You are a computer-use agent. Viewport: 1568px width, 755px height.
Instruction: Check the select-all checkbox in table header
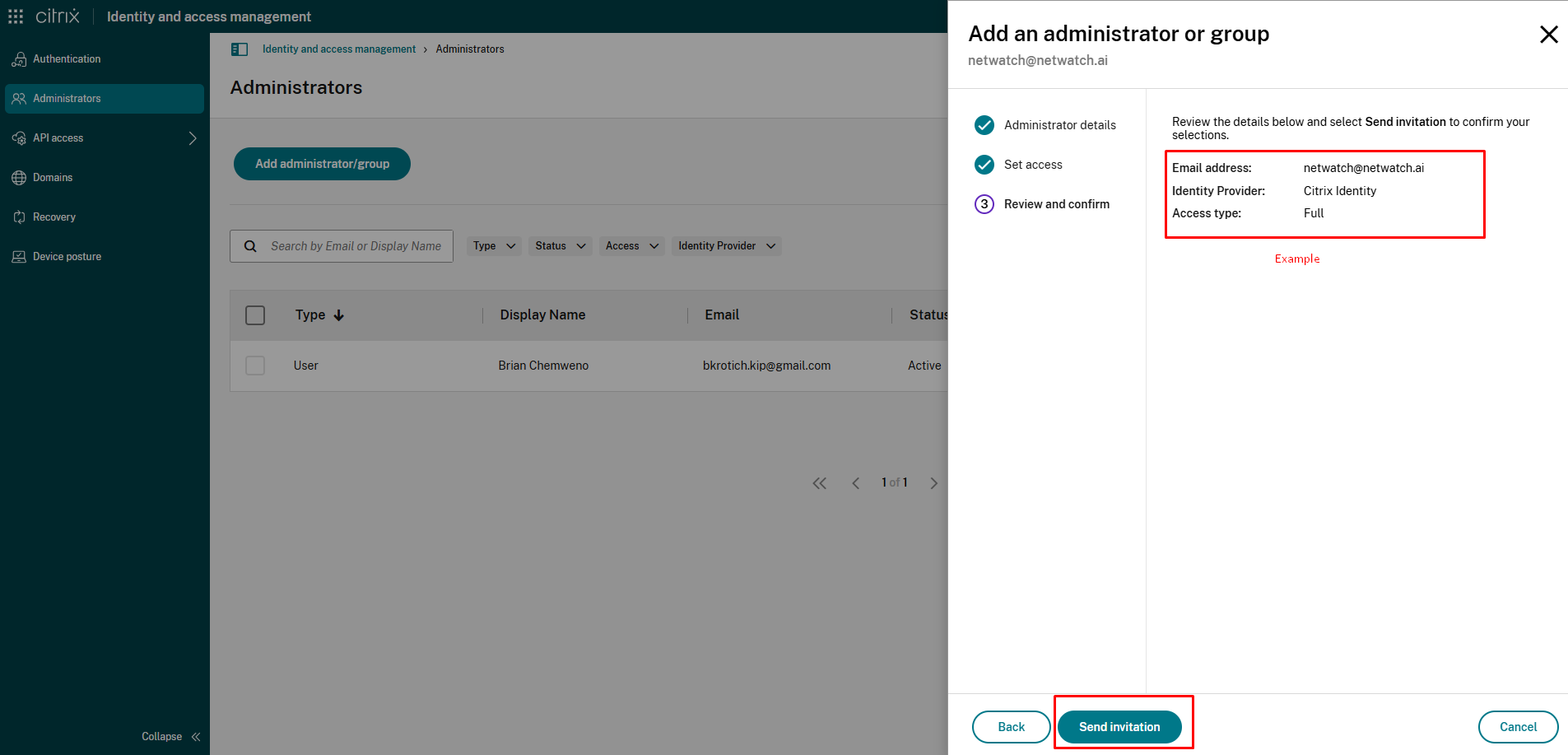[x=255, y=315]
